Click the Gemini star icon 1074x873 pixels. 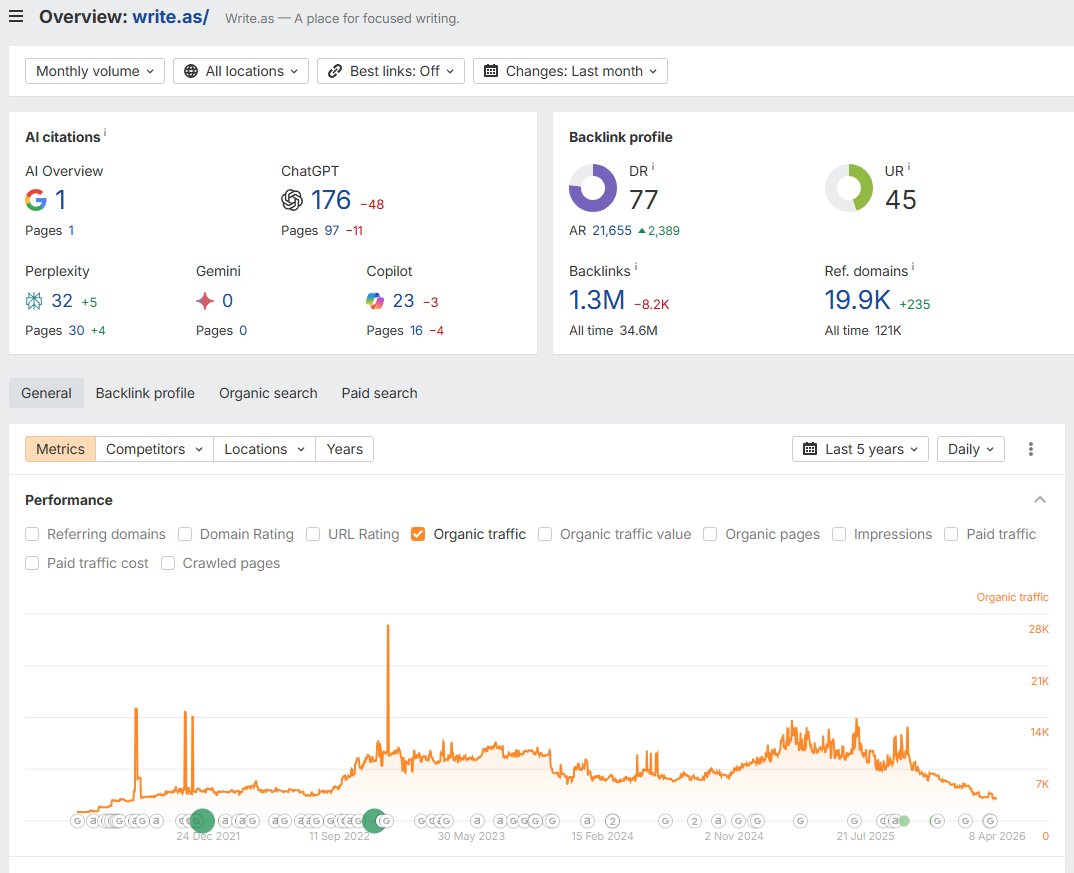[205, 301]
